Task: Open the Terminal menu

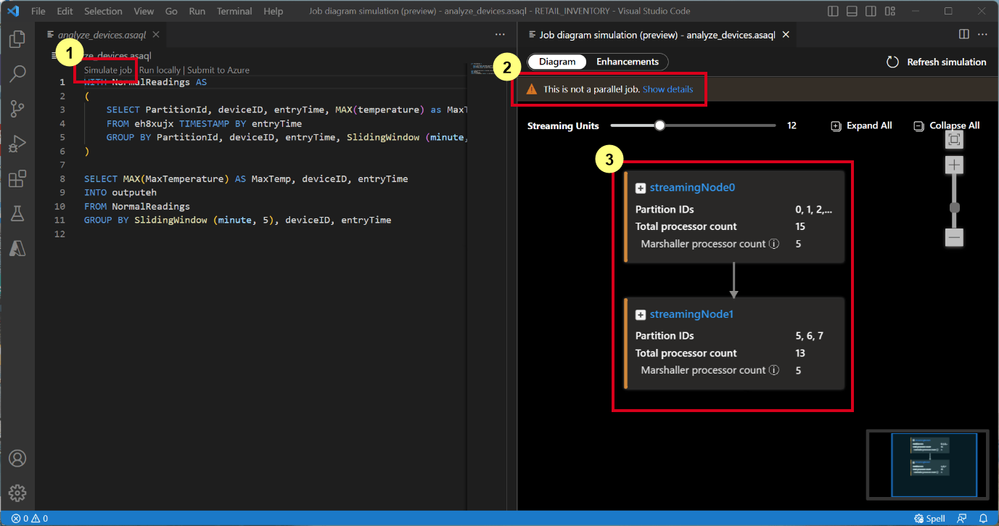Action: [234, 11]
